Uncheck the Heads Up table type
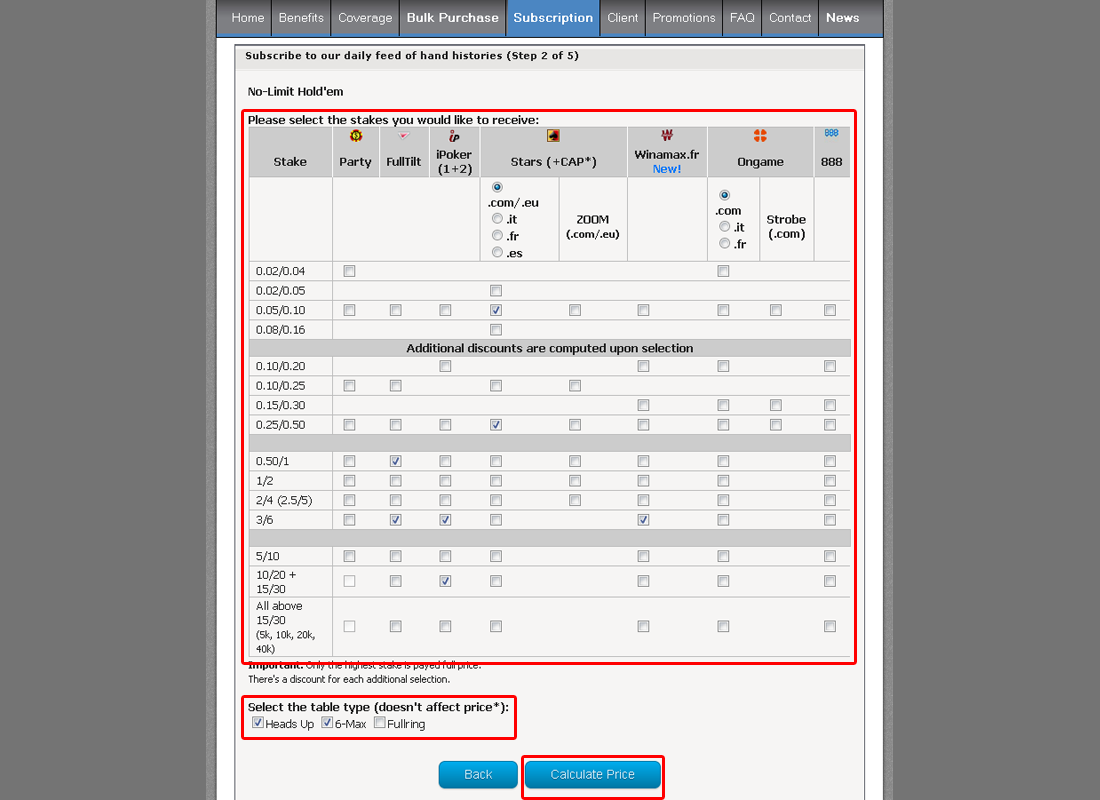 click(258, 723)
